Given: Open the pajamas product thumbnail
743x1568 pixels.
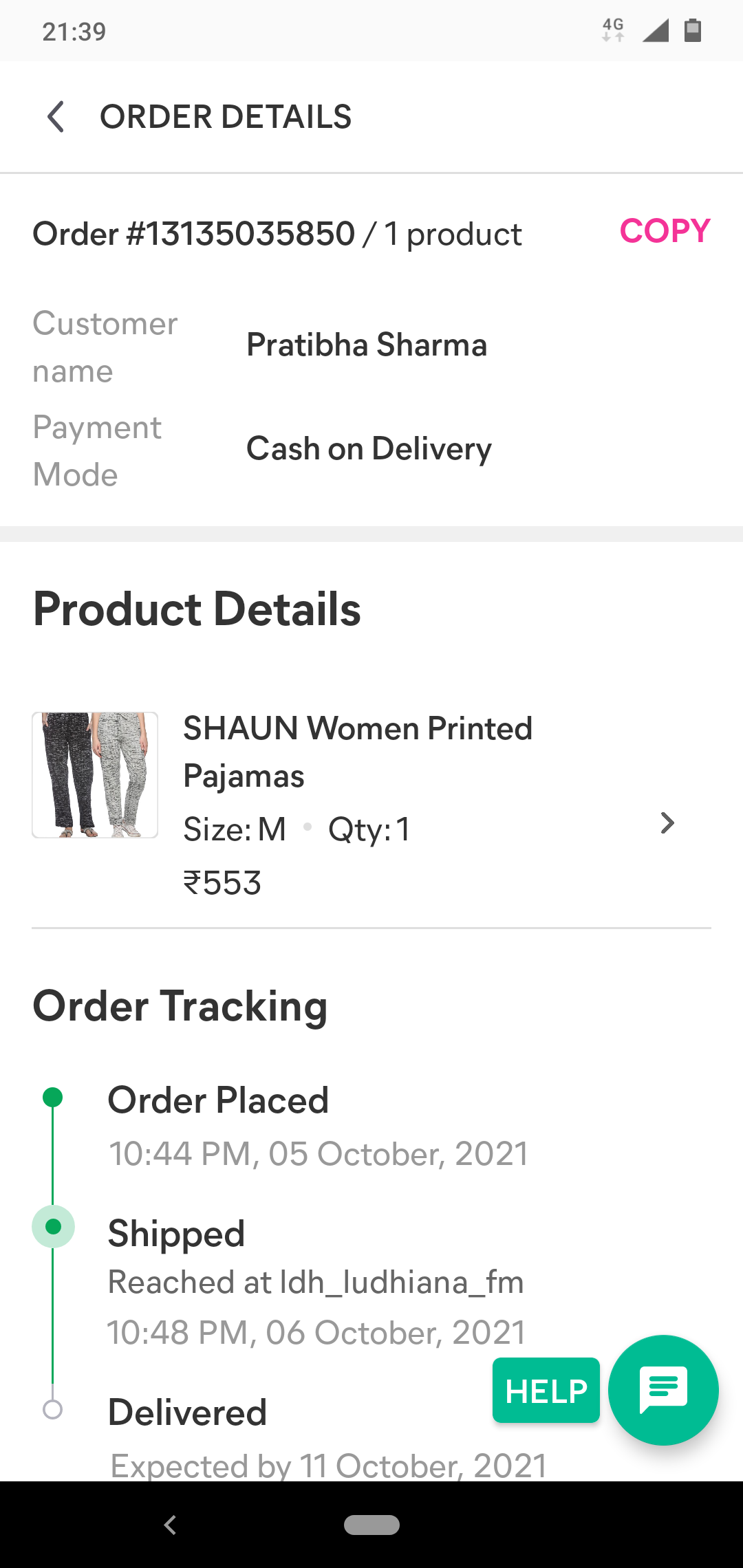Looking at the screenshot, I should [95, 775].
